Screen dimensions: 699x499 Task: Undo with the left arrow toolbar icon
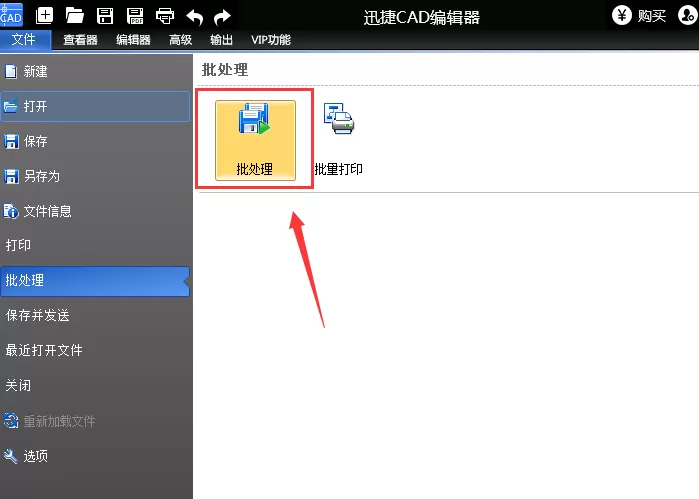click(x=194, y=17)
